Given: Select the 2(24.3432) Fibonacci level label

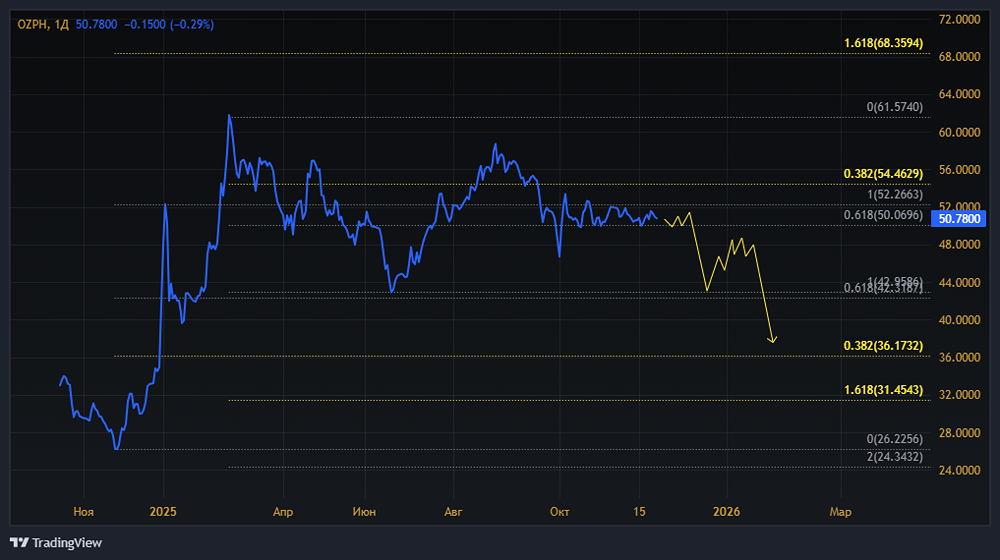Looking at the screenshot, I should click(894, 457).
